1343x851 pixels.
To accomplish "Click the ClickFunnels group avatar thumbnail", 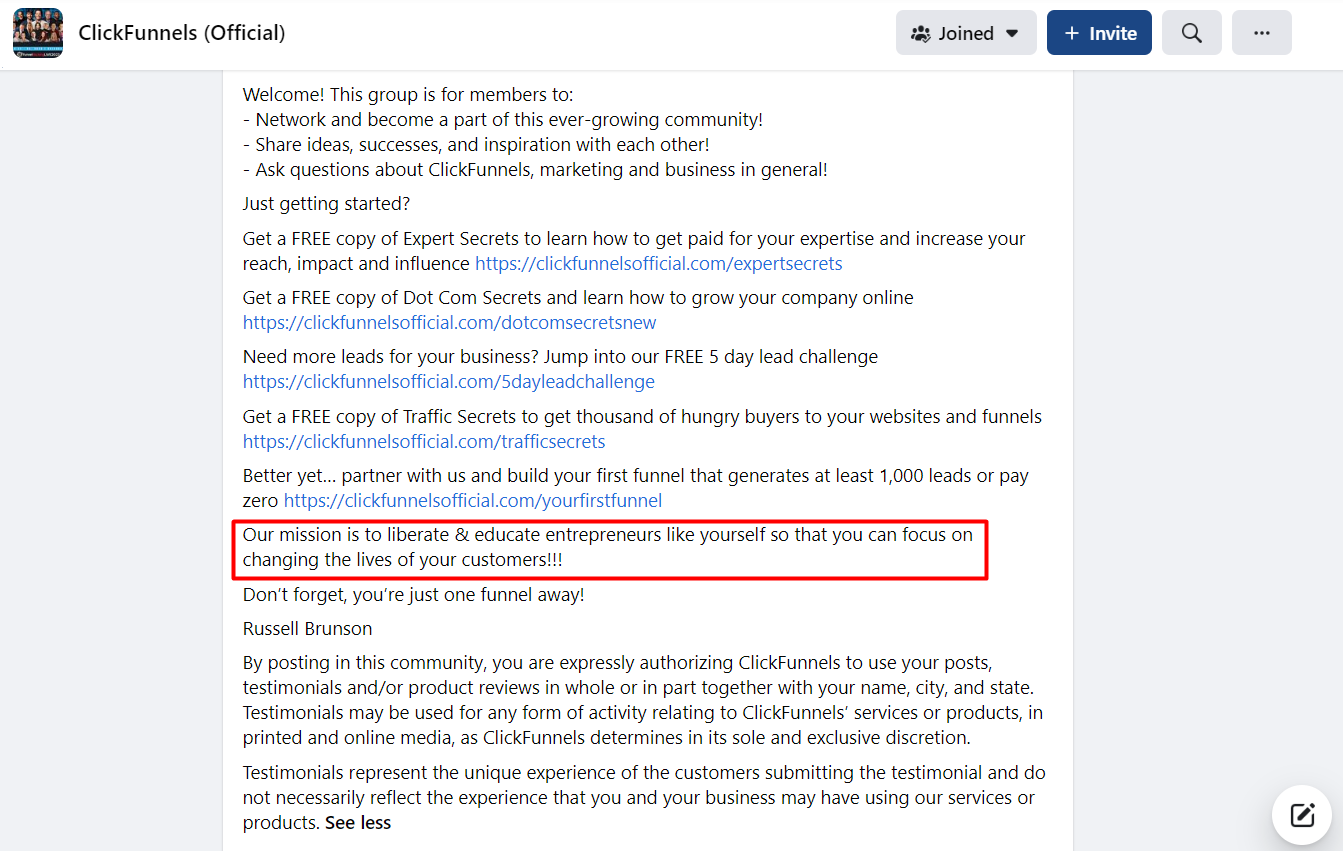I will (38, 33).
